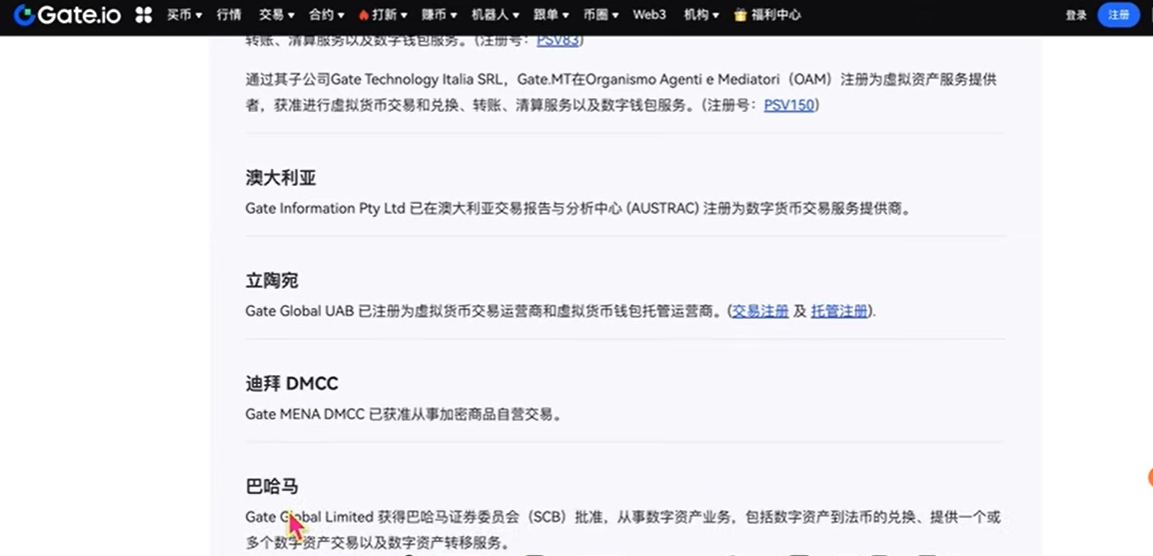Click the Gate.io logo

click(x=68, y=15)
